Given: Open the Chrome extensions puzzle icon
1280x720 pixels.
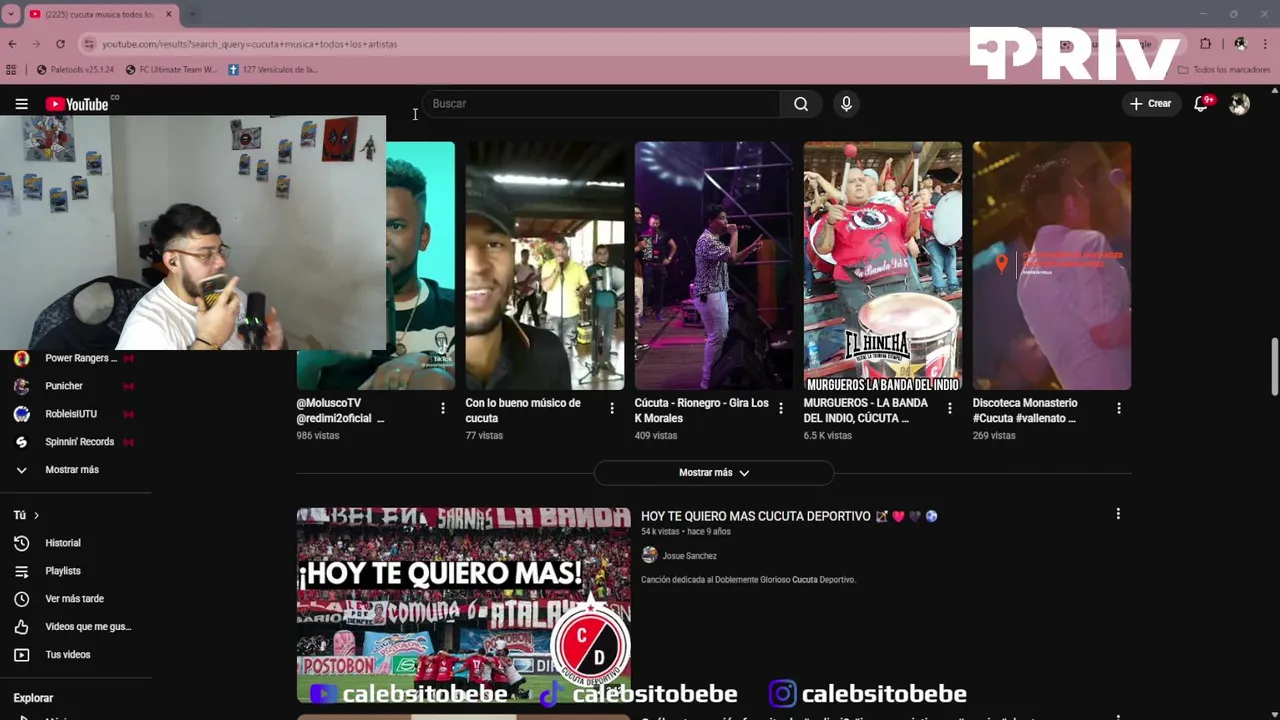Looking at the screenshot, I should click(1205, 44).
